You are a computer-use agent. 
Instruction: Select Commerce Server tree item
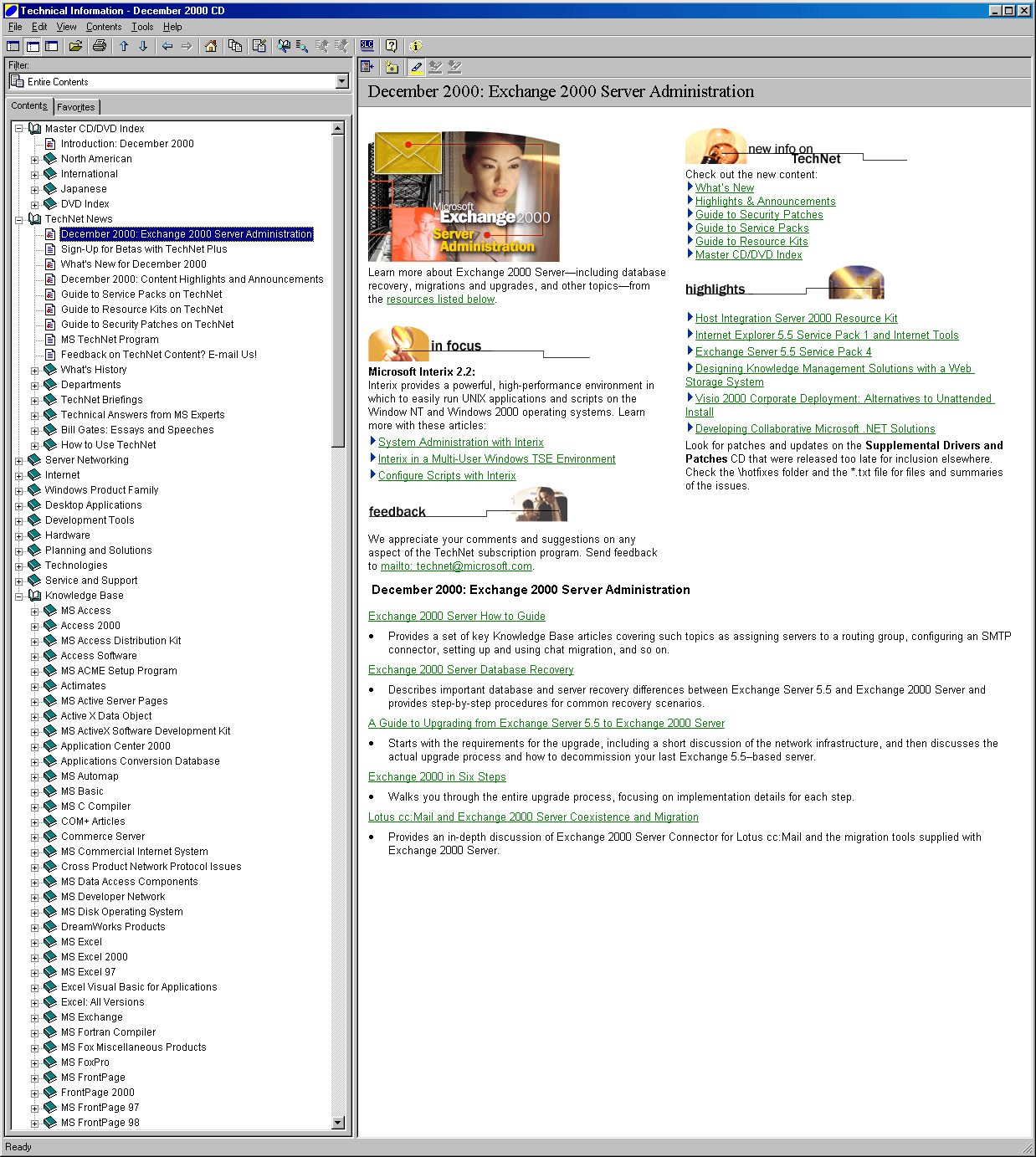point(102,837)
